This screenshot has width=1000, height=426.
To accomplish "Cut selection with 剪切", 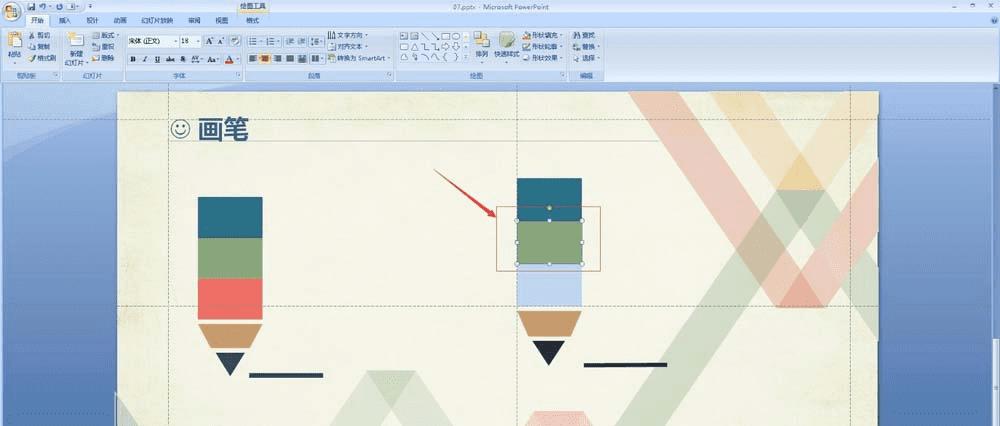I will click(40, 35).
